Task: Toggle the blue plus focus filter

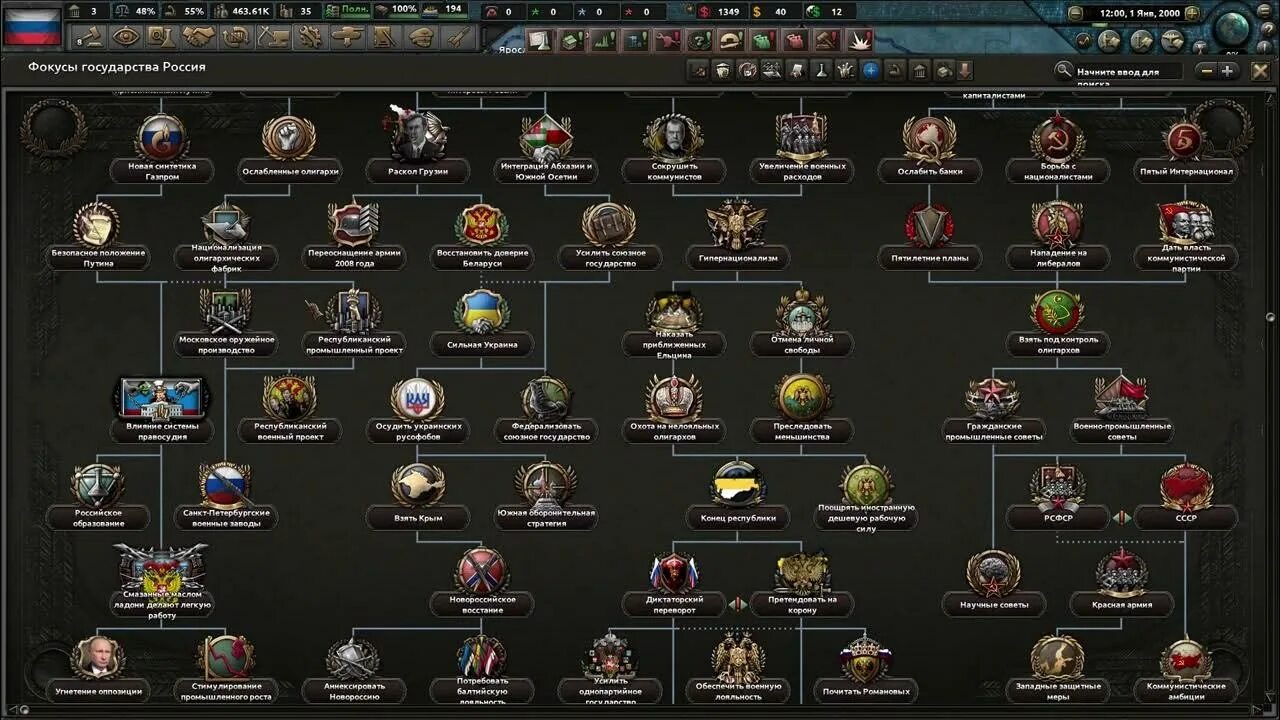Action: click(x=870, y=71)
